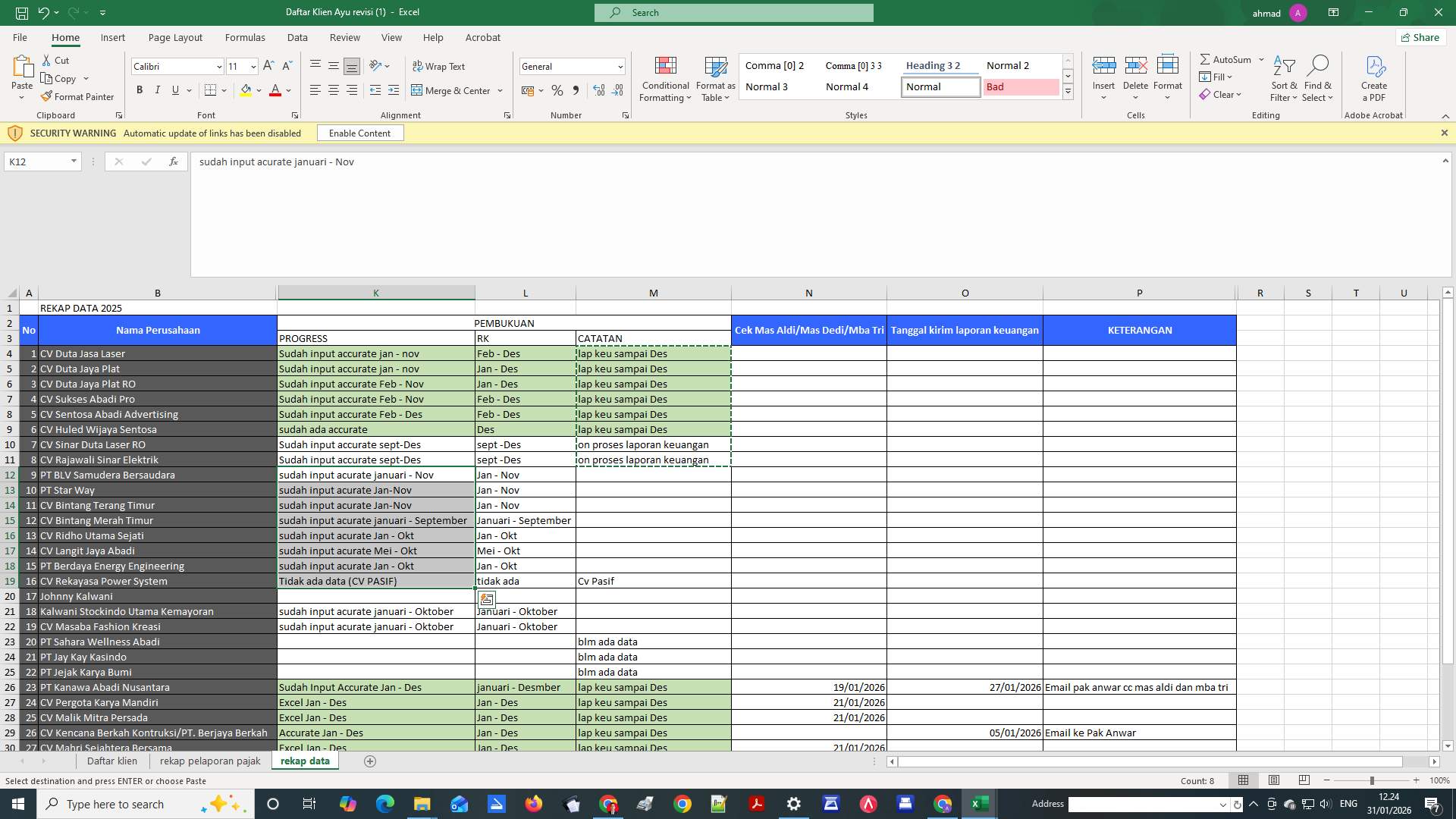This screenshot has height=819, width=1456.
Task: Apply Wrap Text to selection
Action: (x=440, y=66)
